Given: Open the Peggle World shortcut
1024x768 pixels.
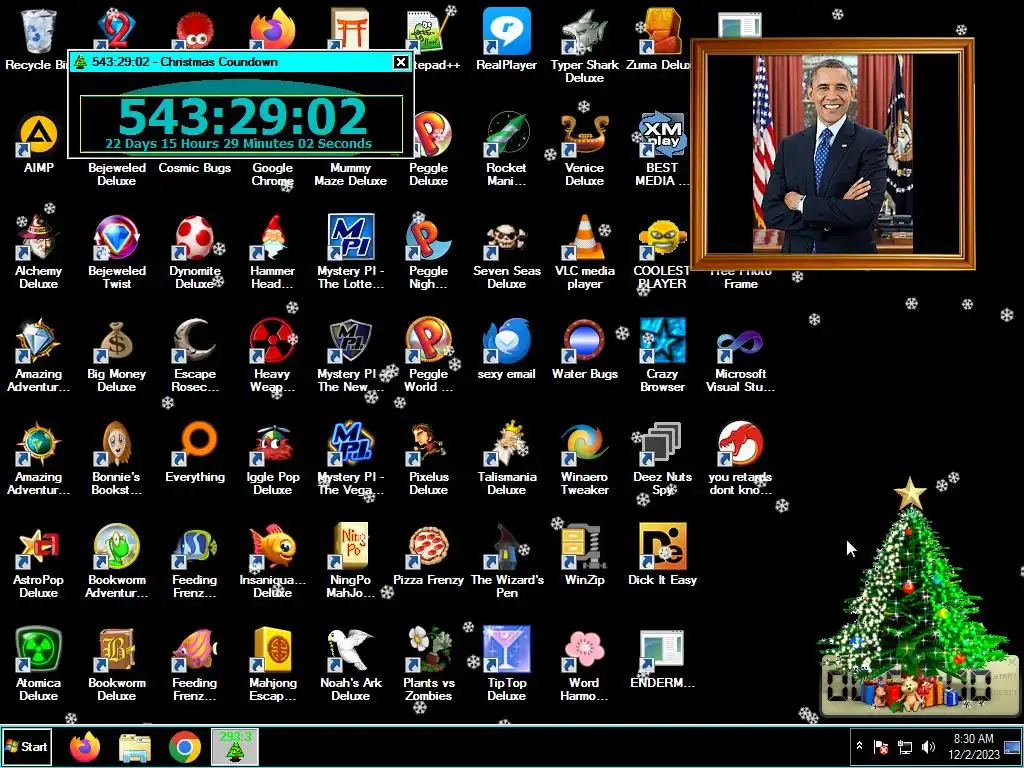Looking at the screenshot, I should coord(428,355).
